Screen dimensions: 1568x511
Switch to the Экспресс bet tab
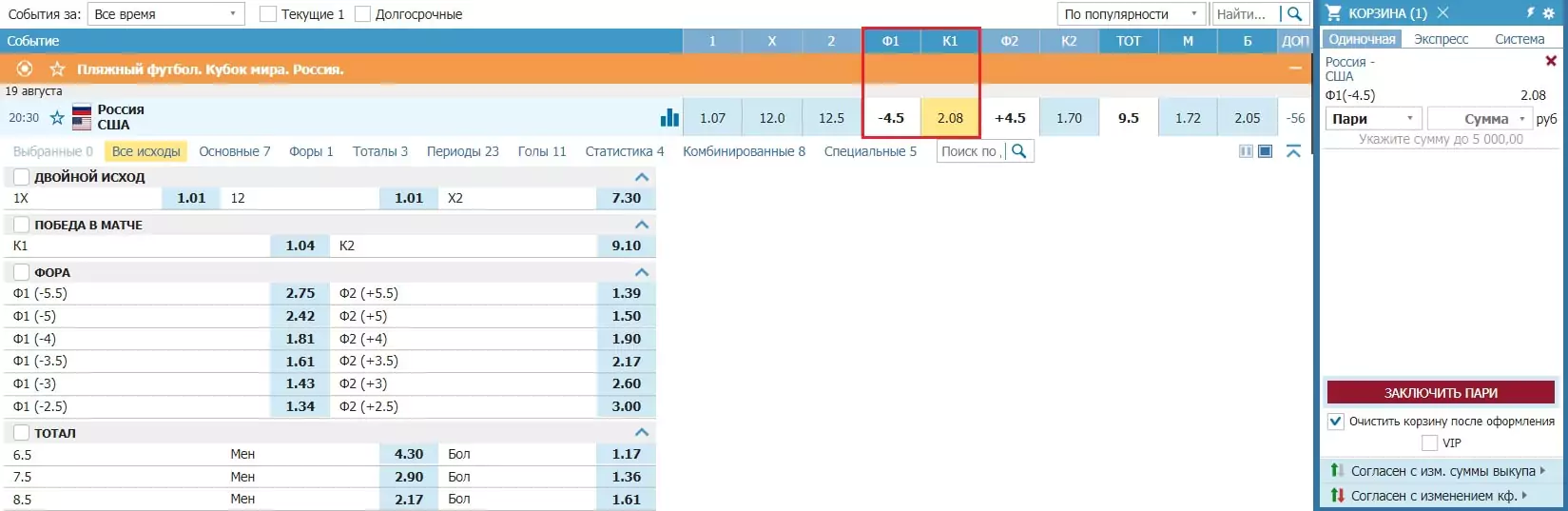(x=1441, y=39)
